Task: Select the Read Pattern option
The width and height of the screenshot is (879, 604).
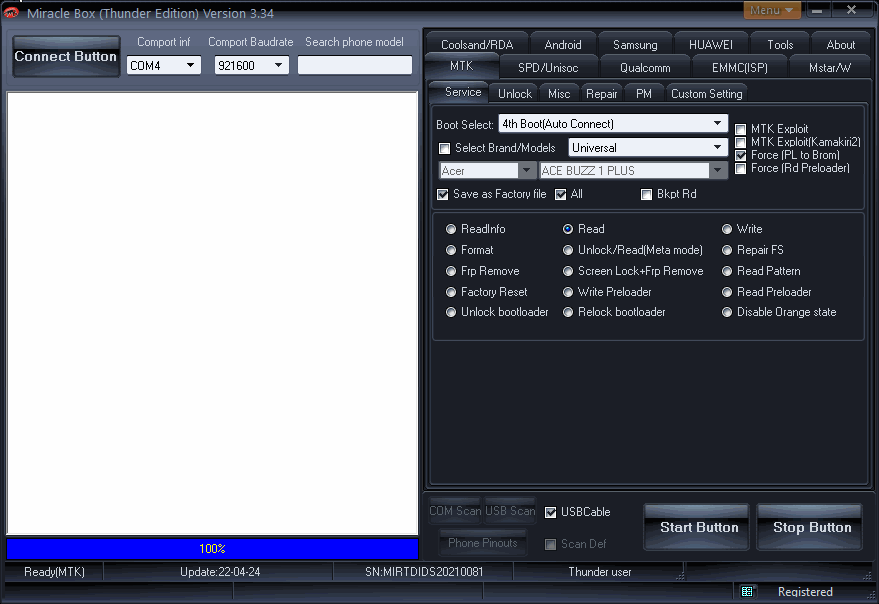Action: [x=727, y=271]
